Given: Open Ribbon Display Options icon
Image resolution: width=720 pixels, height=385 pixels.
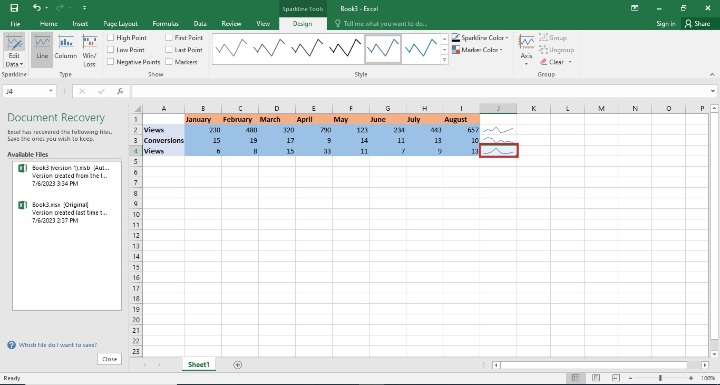Looking at the screenshot, I should [x=635, y=8].
